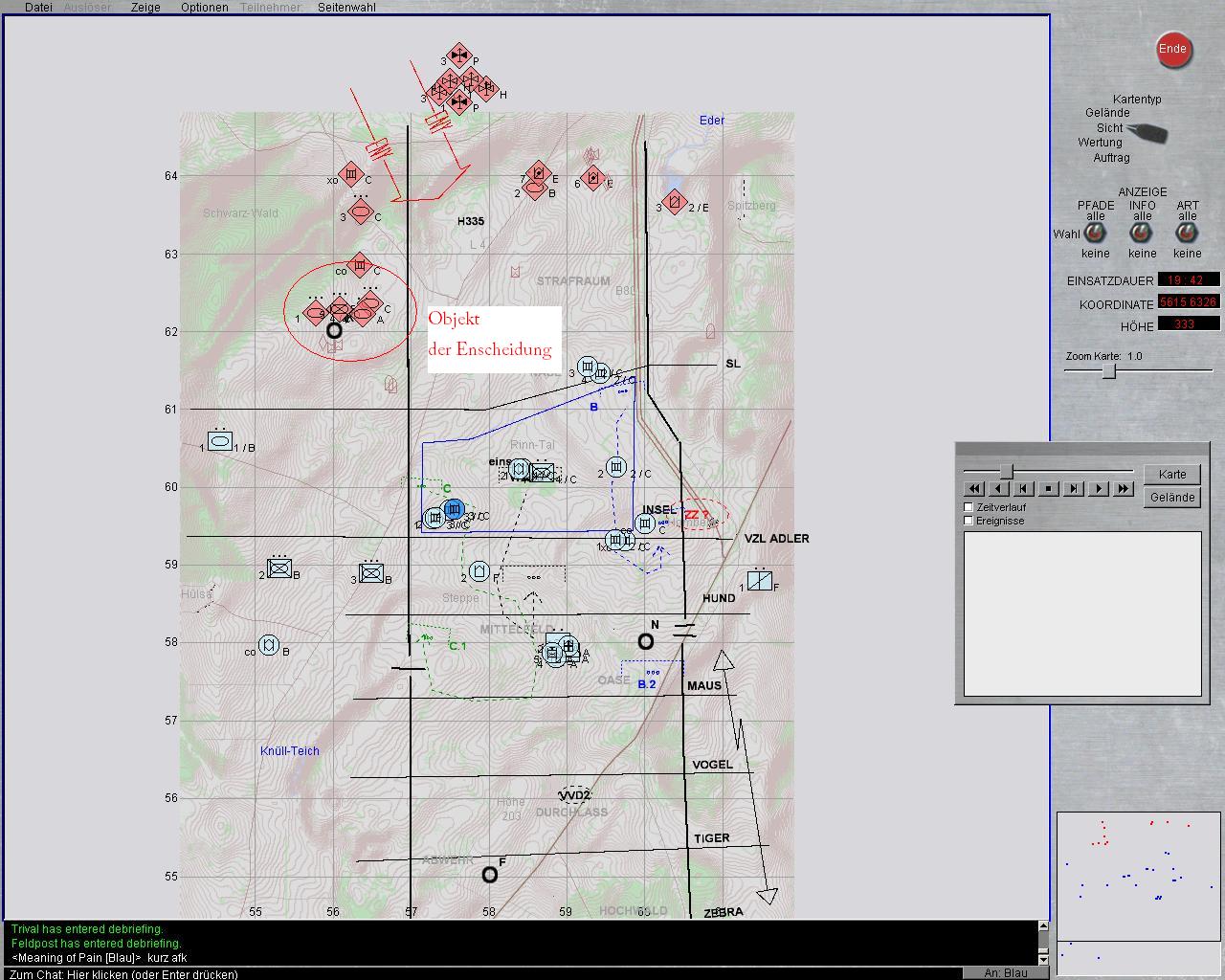
Task: Click the skip to start button
Action: (x=1024, y=489)
